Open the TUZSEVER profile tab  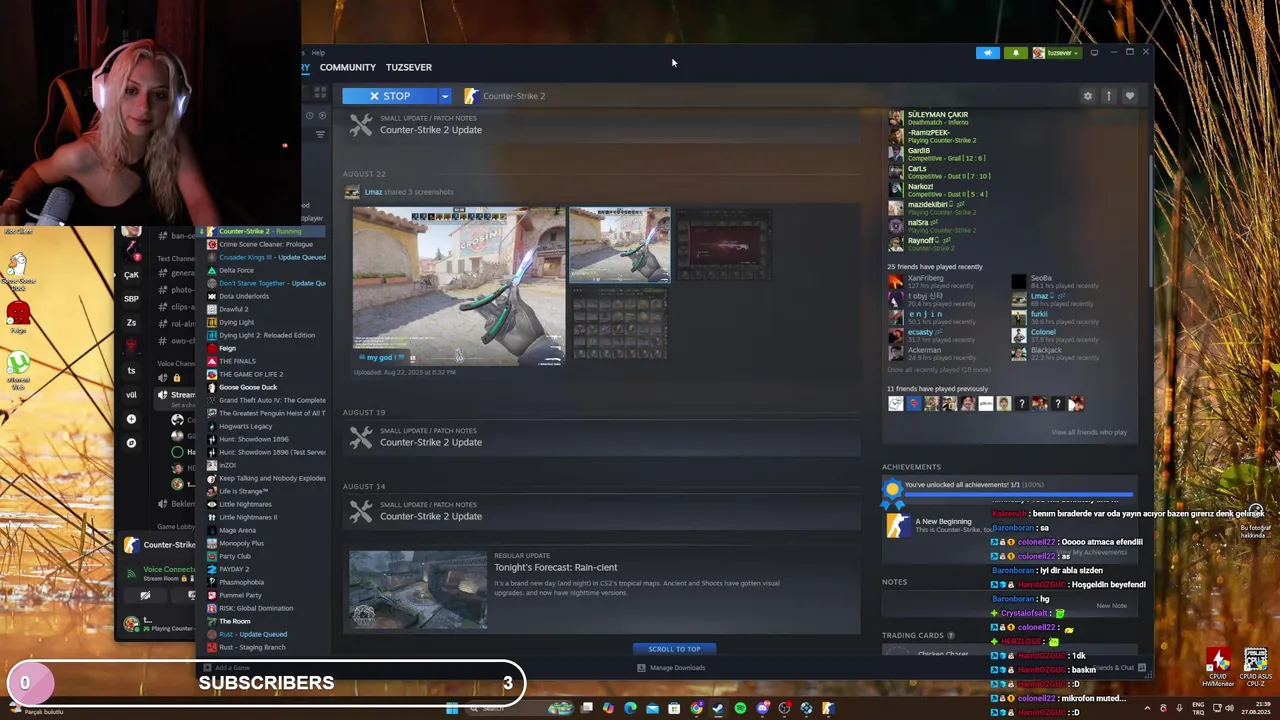[409, 67]
